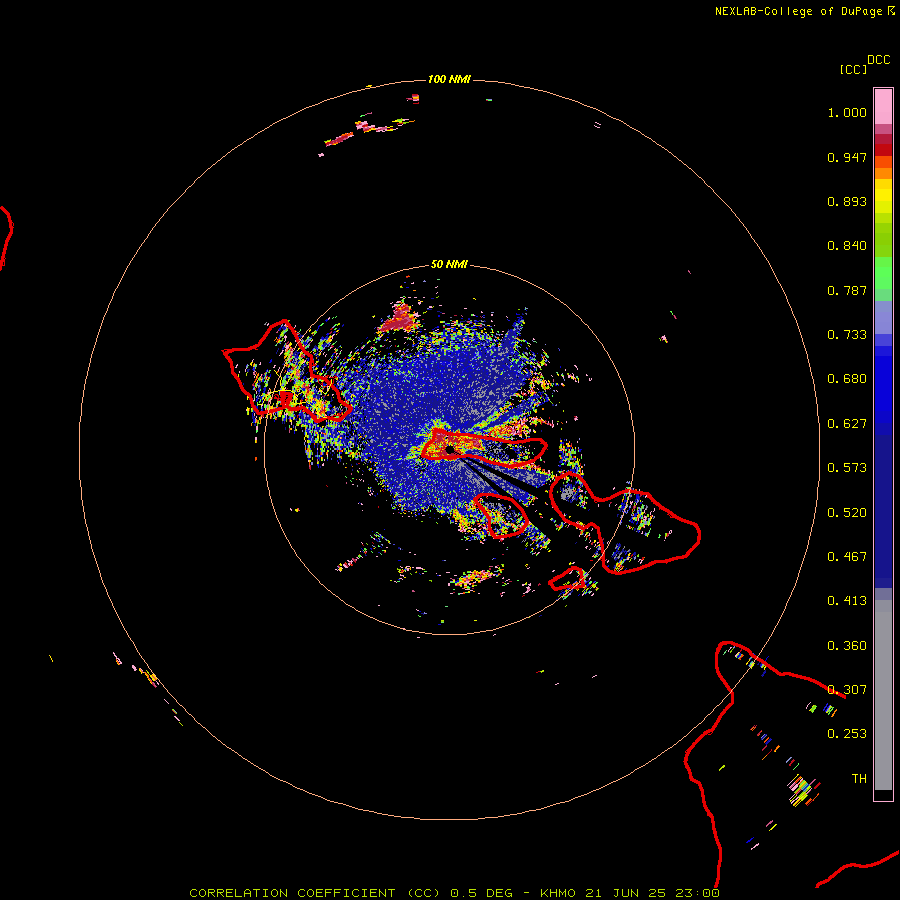Image resolution: width=900 pixels, height=900 pixels.
Task: Click the 0.520 scale value
Action: pyautogui.click(x=847, y=513)
